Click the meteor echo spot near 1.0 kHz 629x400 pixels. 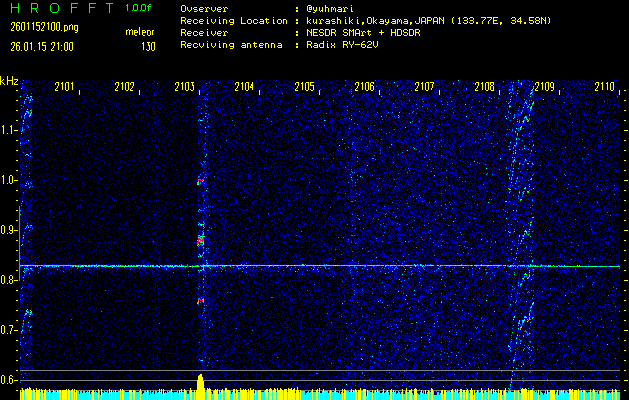[201, 181]
